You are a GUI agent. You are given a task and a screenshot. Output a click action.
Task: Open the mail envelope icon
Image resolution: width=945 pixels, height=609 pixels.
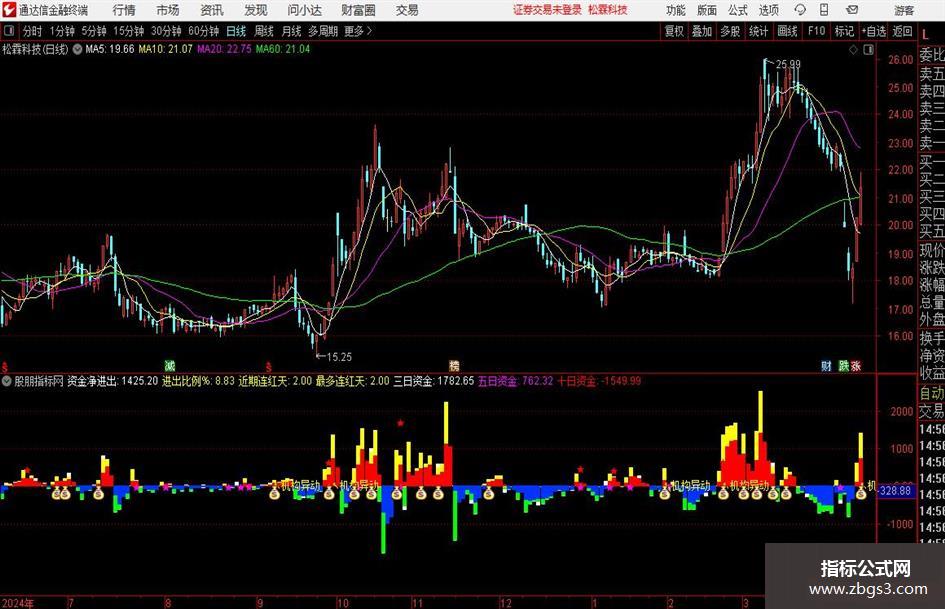click(x=852, y=10)
